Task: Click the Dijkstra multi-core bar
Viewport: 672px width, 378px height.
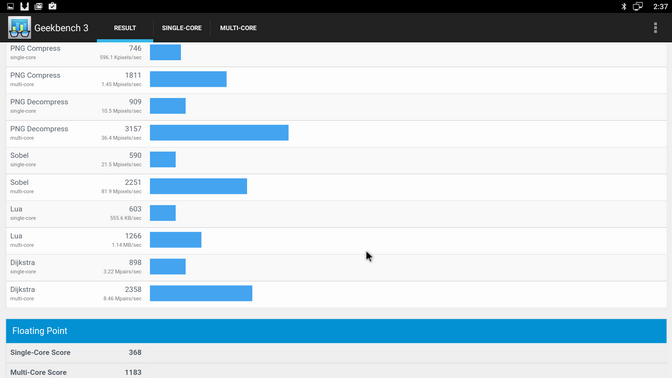Action: point(201,293)
